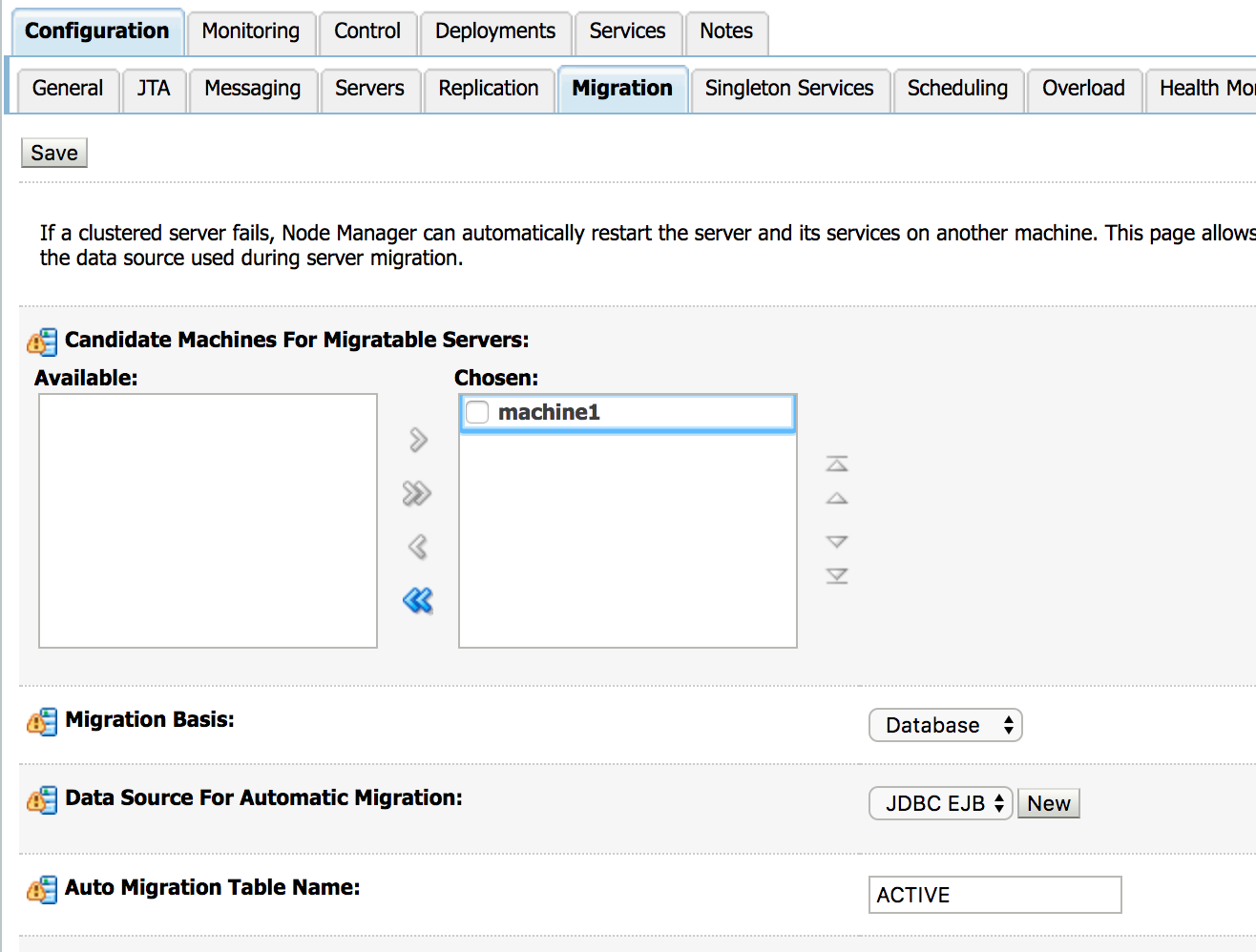Go to the Deployments tab
Image resolution: width=1256 pixels, height=952 pixels.
[x=494, y=31]
